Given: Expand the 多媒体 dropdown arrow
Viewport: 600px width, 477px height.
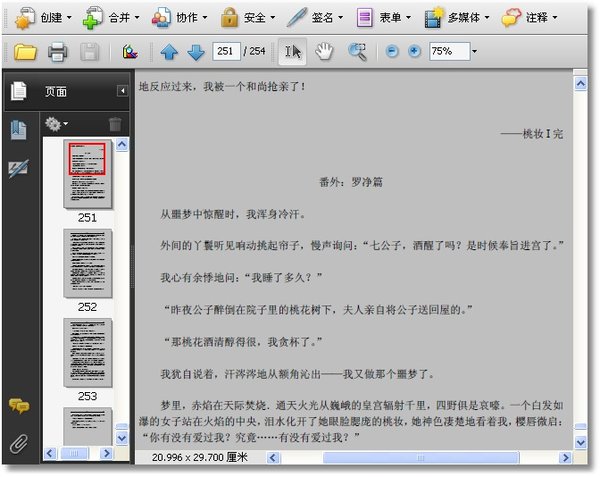Looking at the screenshot, I should pos(487,18).
